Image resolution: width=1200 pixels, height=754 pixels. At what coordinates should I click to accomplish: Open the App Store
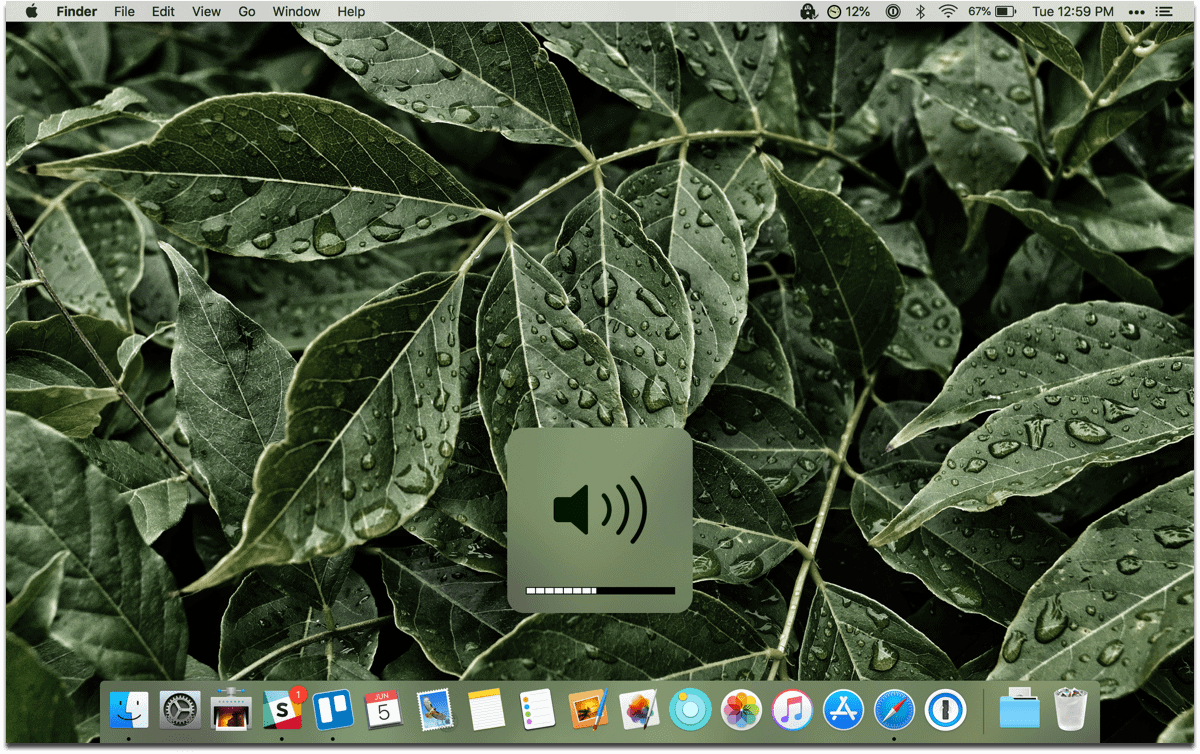pos(843,710)
